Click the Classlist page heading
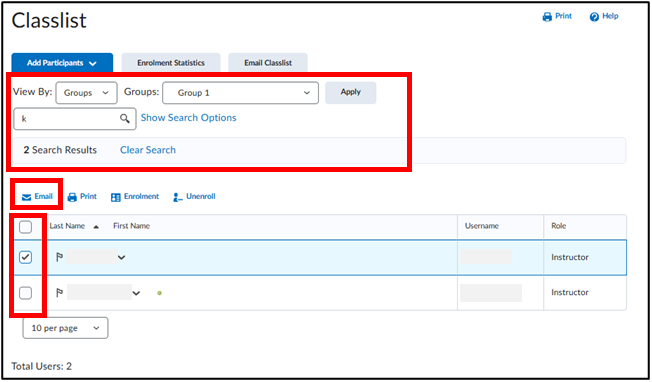 tap(49, 20)
